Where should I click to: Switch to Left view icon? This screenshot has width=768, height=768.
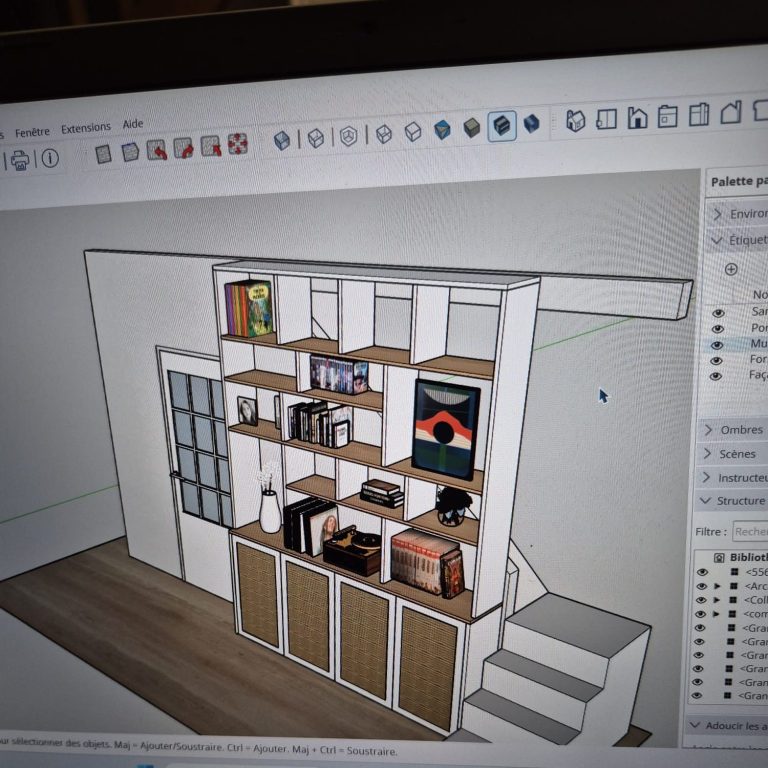coord(731,112)
